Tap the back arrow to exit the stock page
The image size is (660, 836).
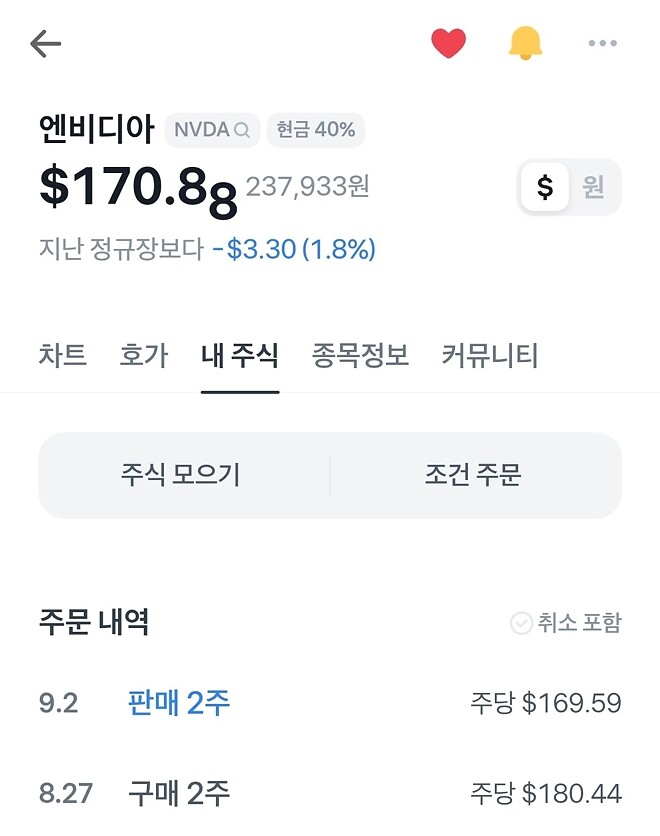coord(44,42)
